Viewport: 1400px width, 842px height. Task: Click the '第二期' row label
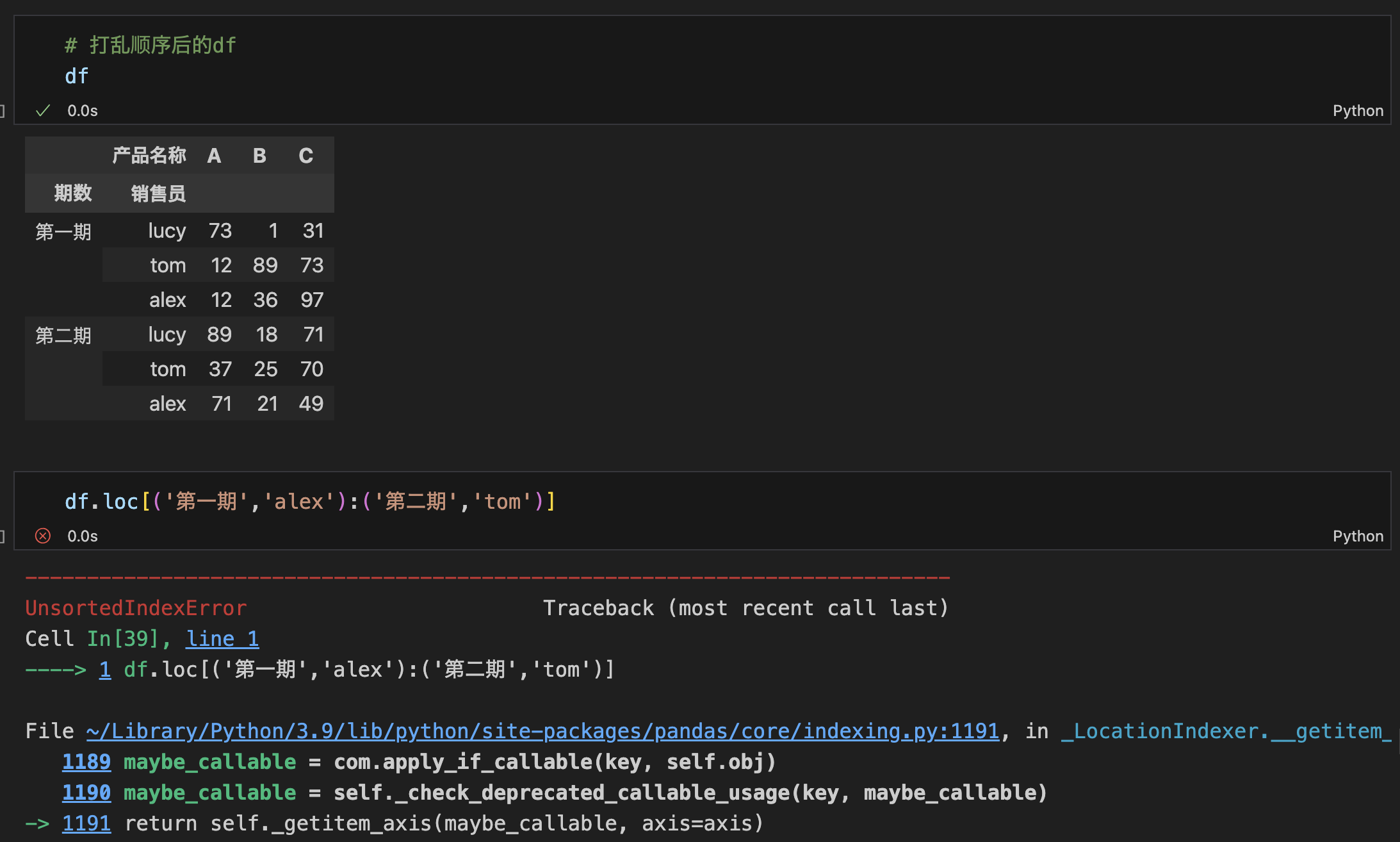[x=63, y=335]
